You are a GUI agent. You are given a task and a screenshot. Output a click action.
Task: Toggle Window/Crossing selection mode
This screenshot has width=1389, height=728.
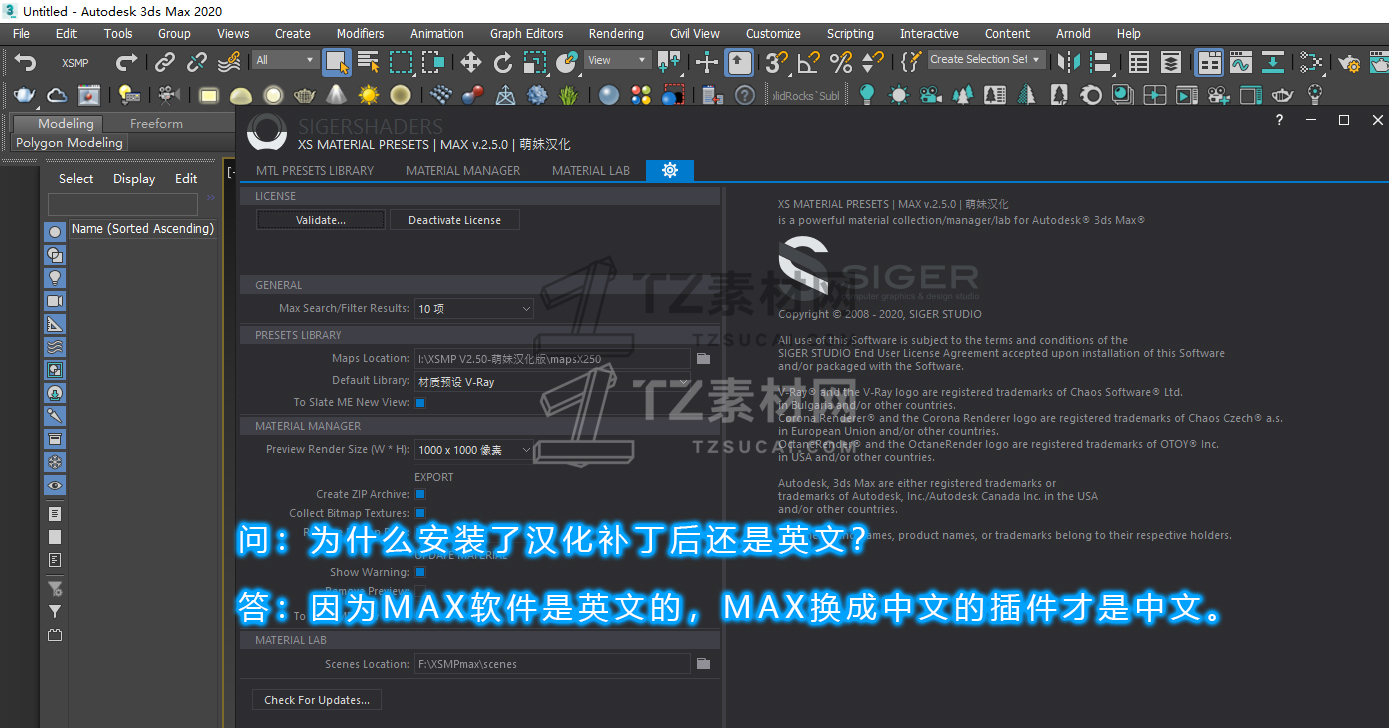pyautogui.click(x=433, y=62)
